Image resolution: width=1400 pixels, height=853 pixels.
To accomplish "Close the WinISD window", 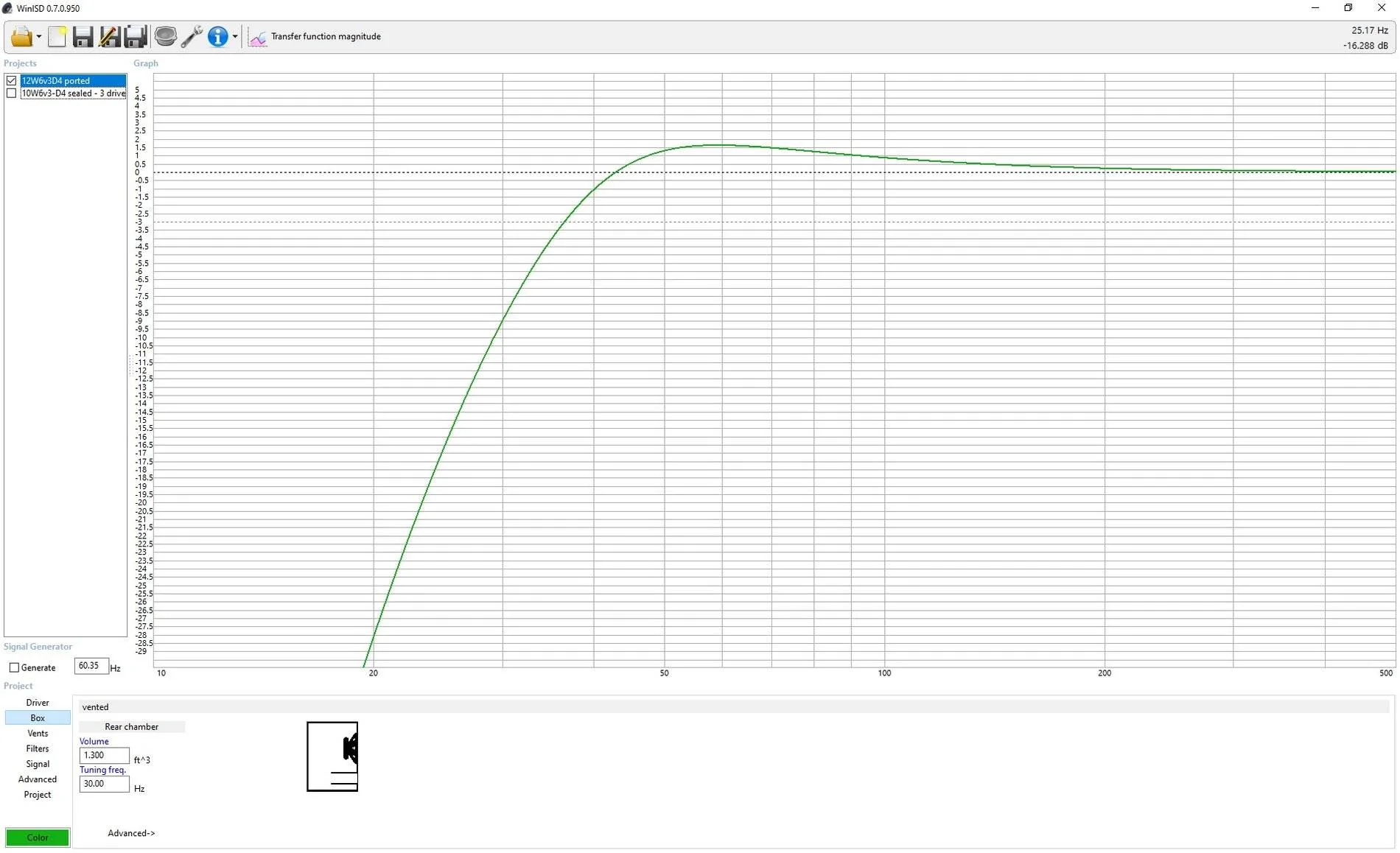I will click(1382, 8).
